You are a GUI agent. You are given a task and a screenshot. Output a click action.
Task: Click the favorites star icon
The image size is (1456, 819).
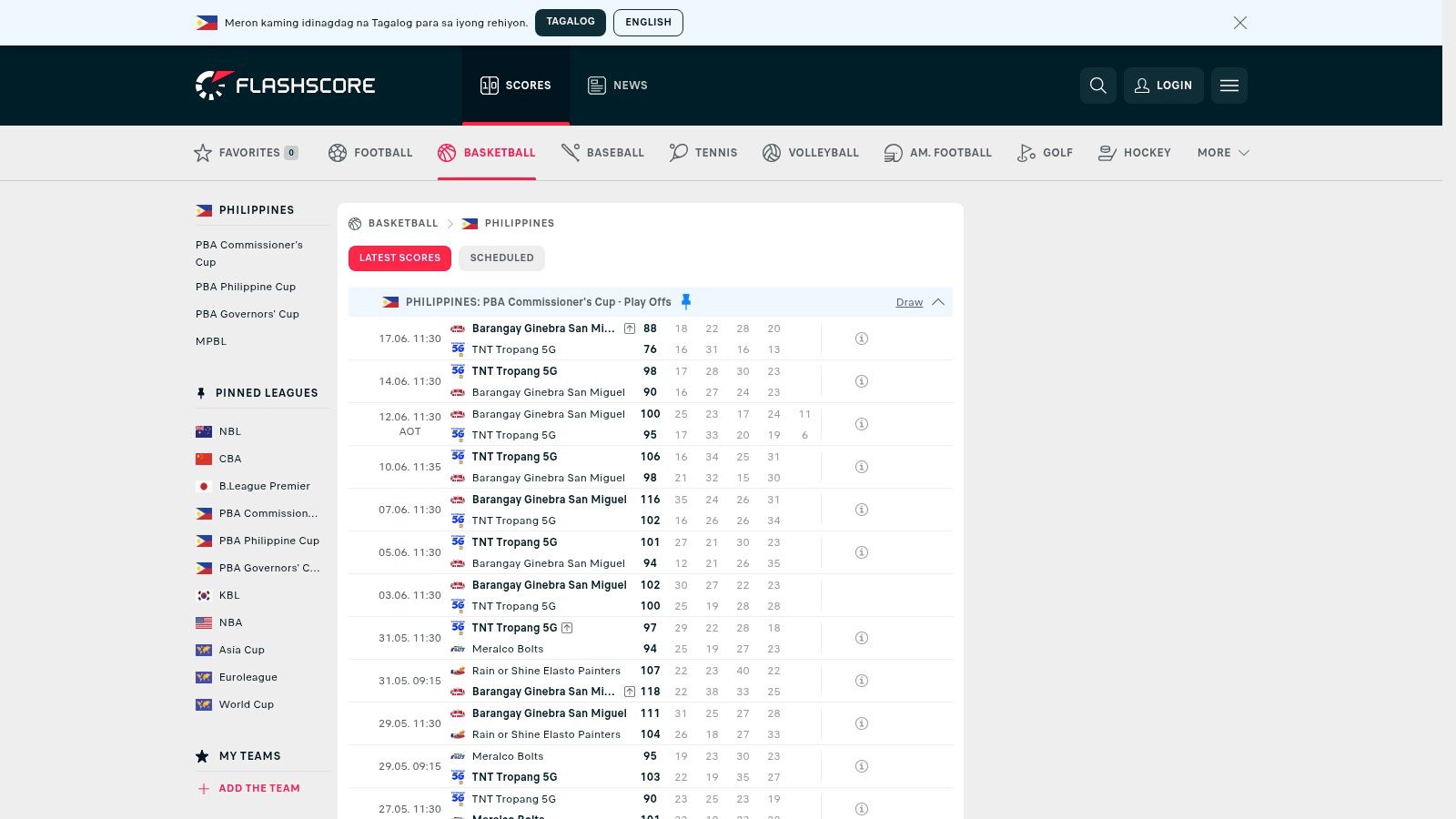click(203, 153)
